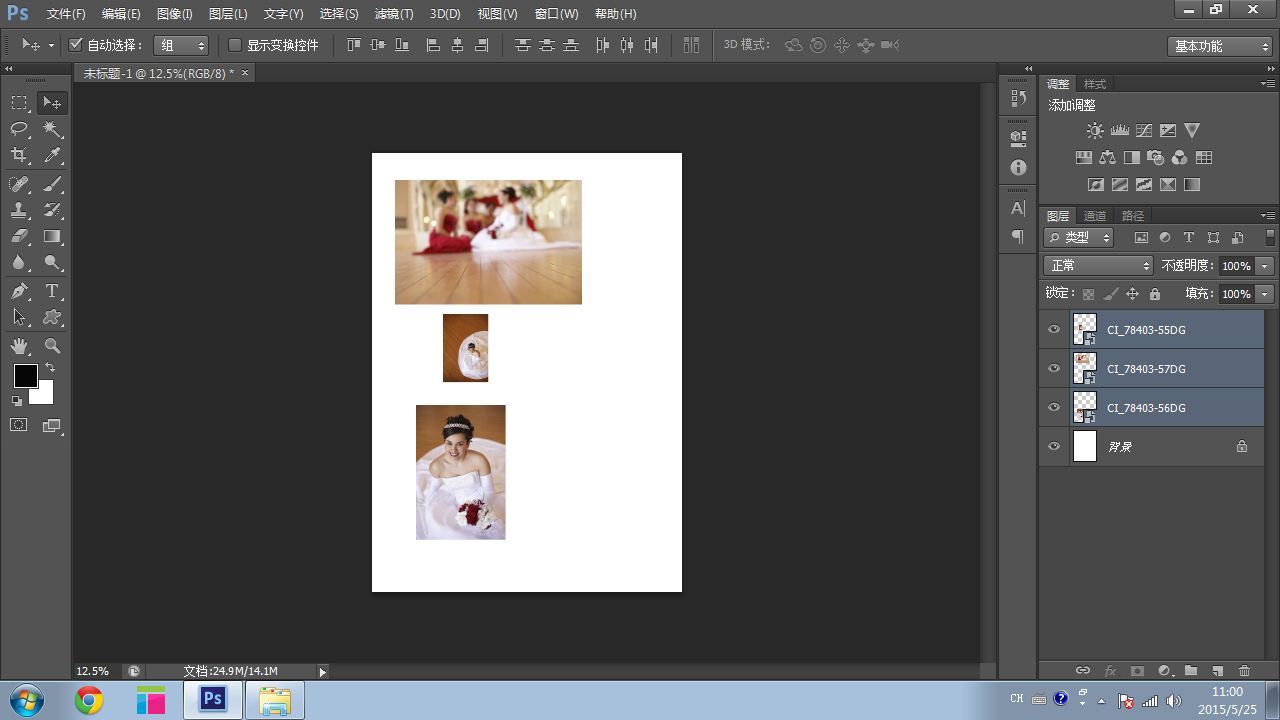Select the Zoom magnifier tool
The width and height of the screenshot is (1280, 720).
[x=52, y=346]
